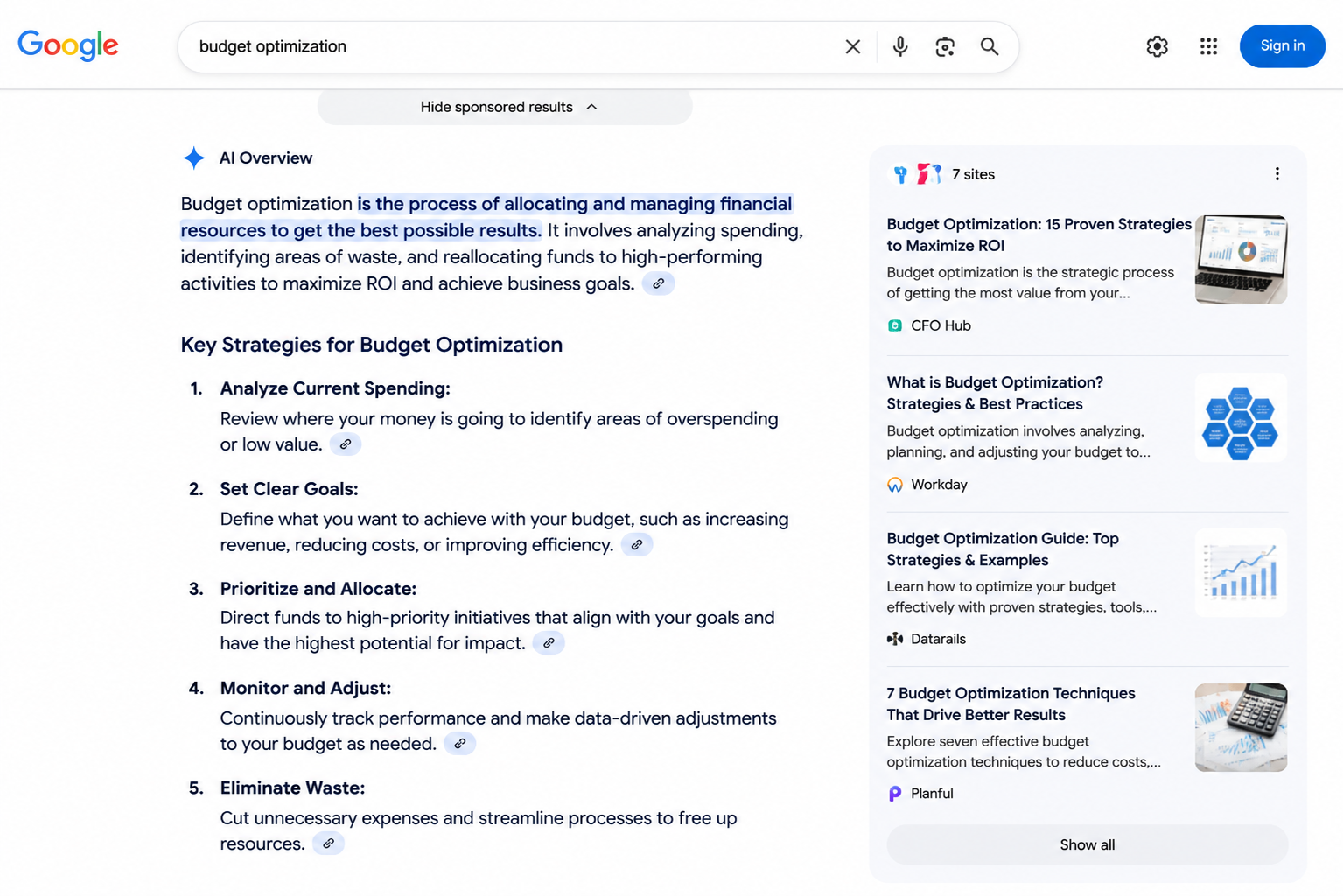
Task: Open search by image camera icon
Action: (945, 46)
